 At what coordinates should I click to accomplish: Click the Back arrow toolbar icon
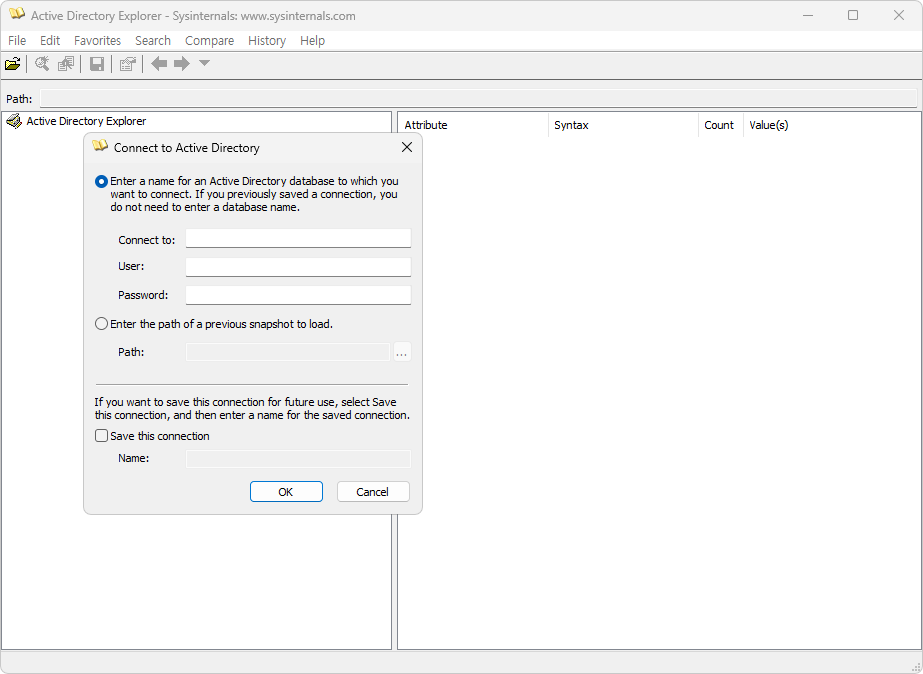(159, 64)
